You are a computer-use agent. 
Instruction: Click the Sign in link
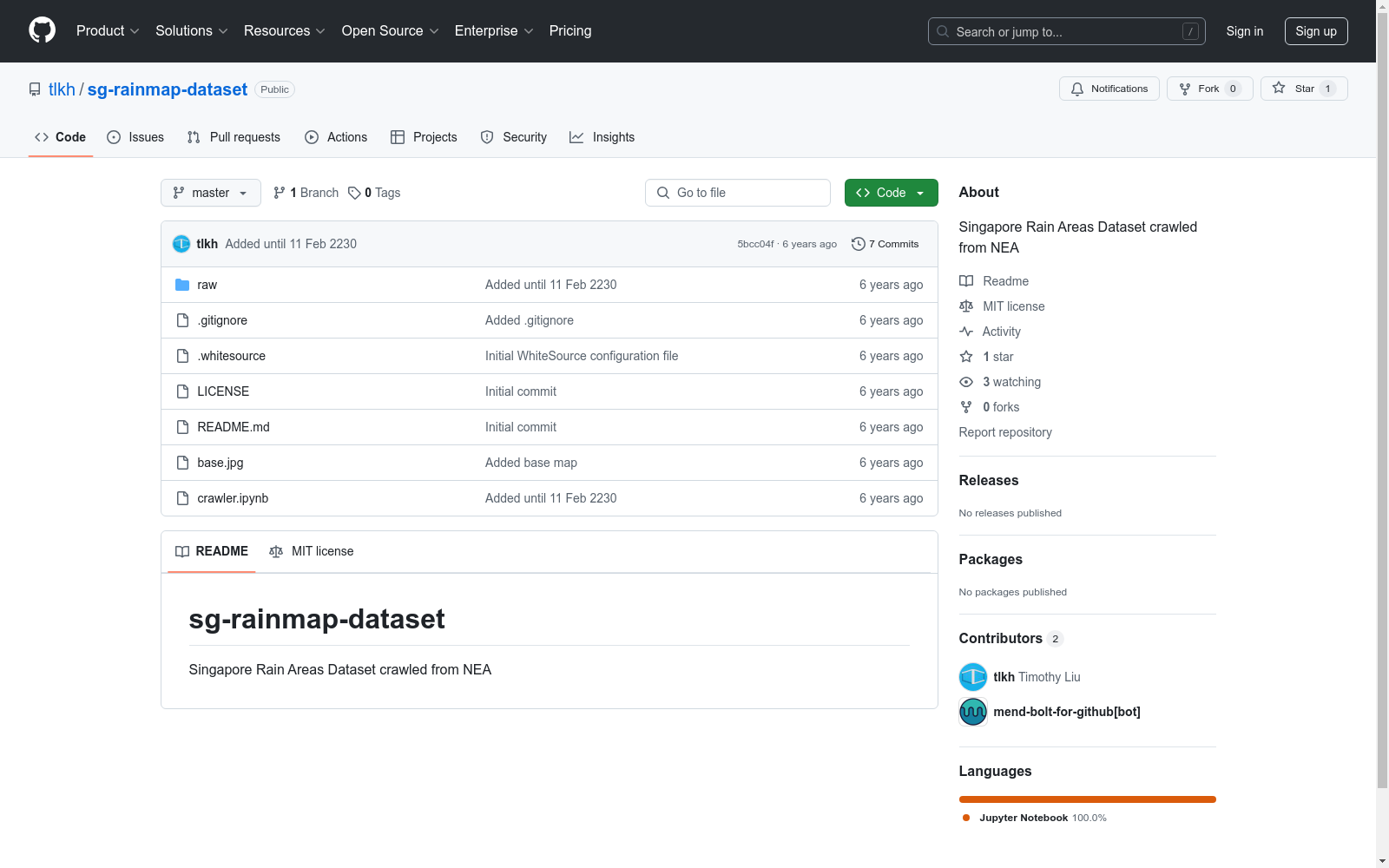point(1245,31)
